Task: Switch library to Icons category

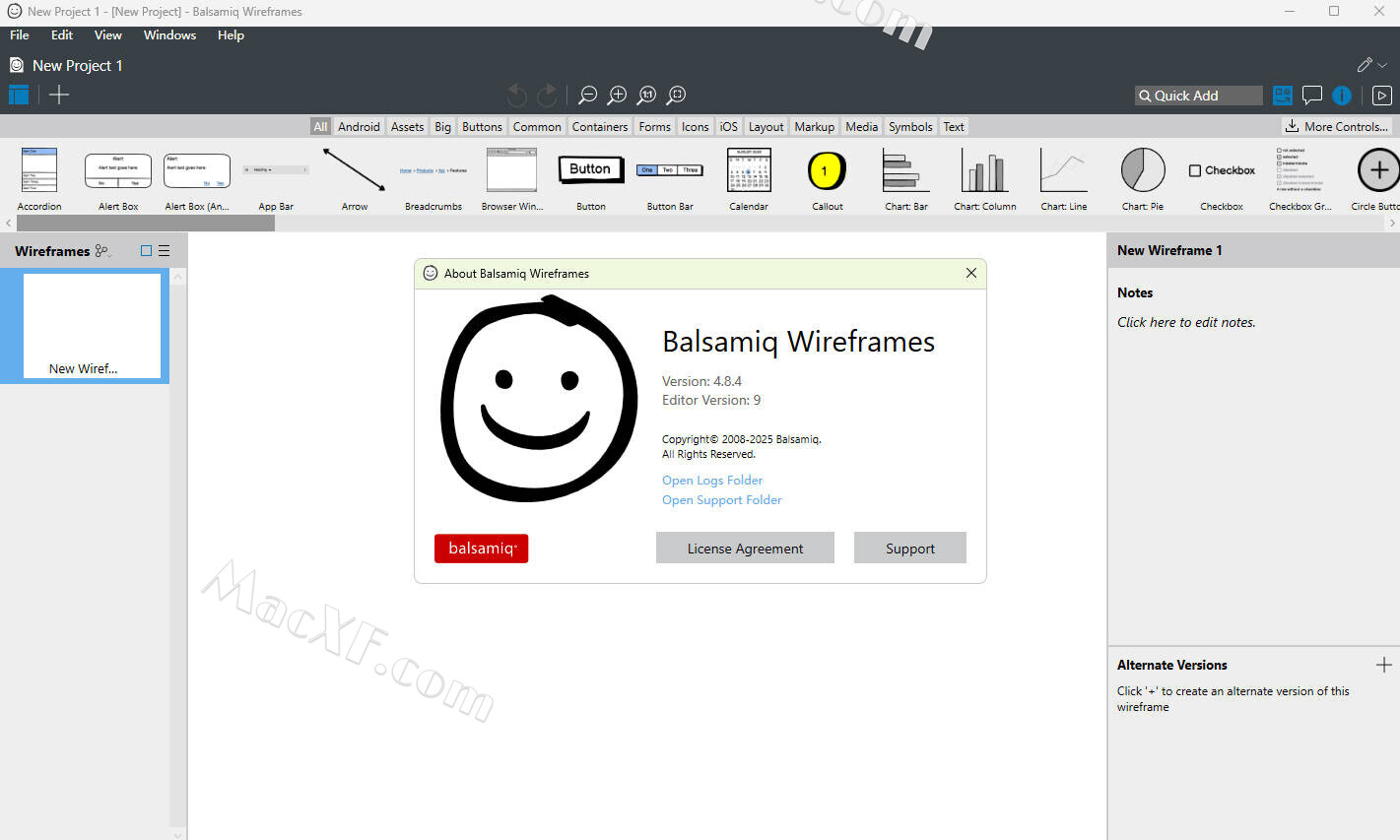Action: click(x=695, y=126)
